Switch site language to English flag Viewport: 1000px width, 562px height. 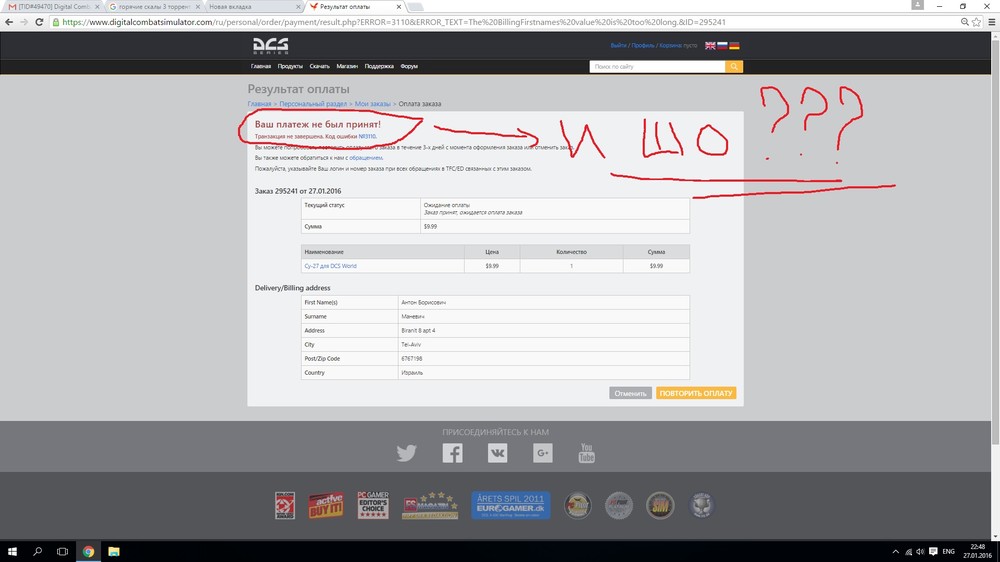(x=710, y=46)
